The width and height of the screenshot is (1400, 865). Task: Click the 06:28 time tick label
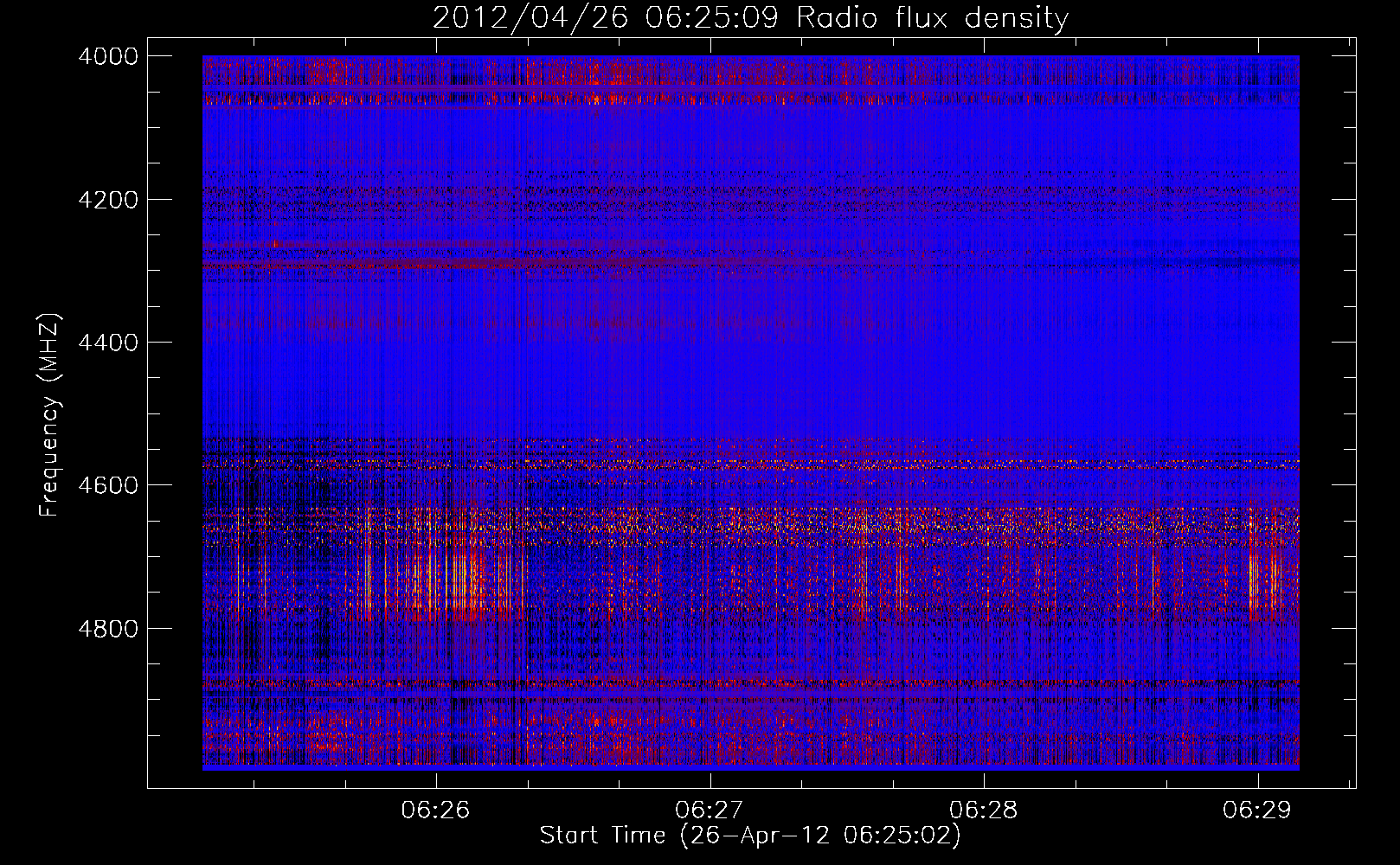tap(984, 810)
